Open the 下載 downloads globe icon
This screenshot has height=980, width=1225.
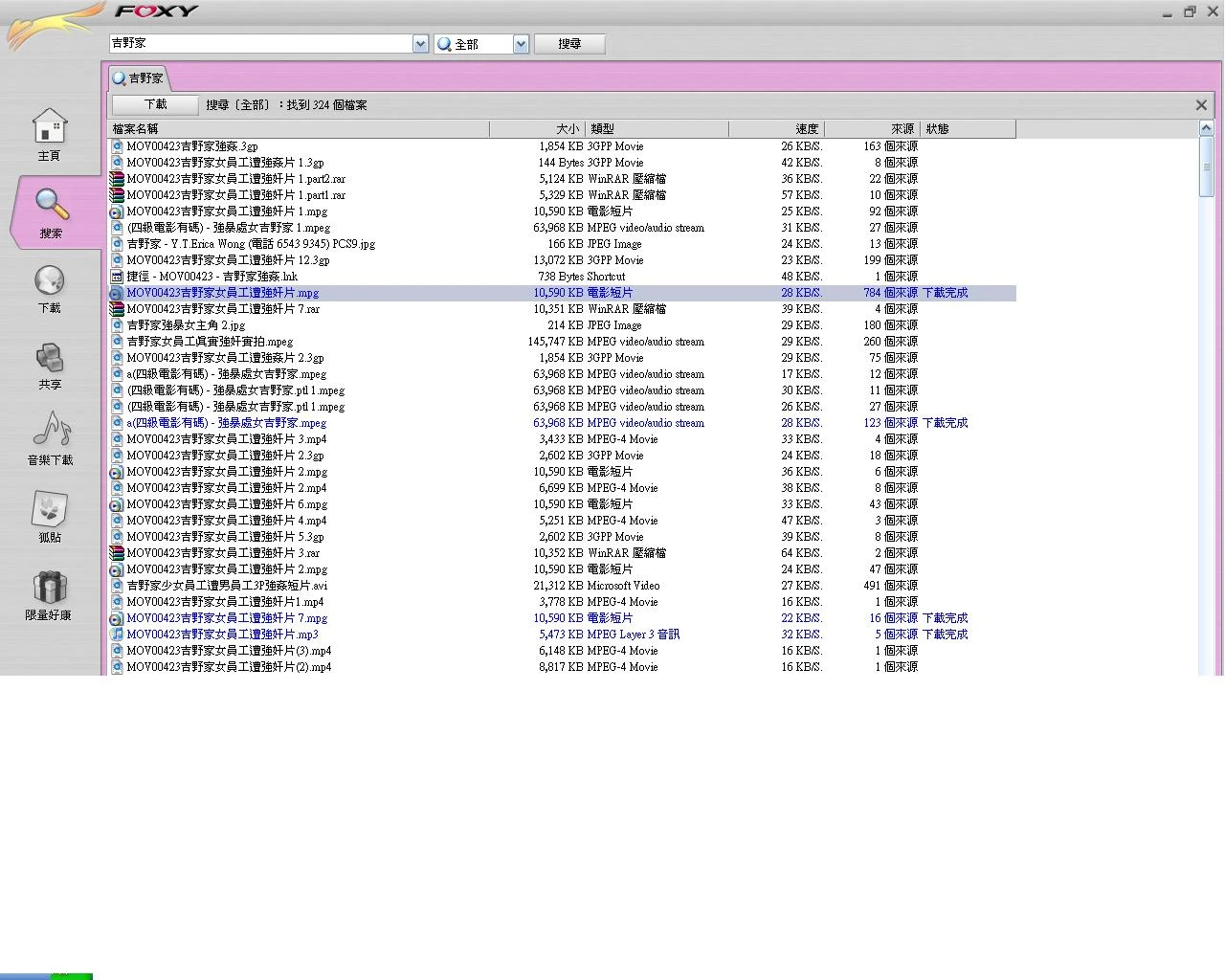pos(50,280)
